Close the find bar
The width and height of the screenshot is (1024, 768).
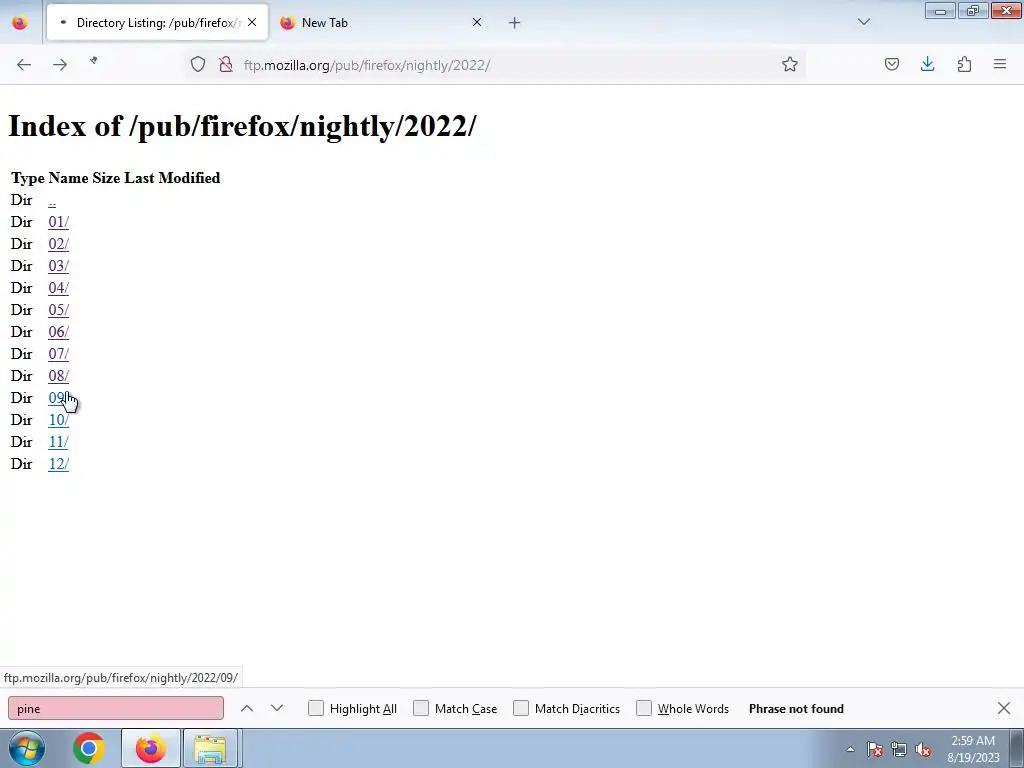tap(1004, 708)
